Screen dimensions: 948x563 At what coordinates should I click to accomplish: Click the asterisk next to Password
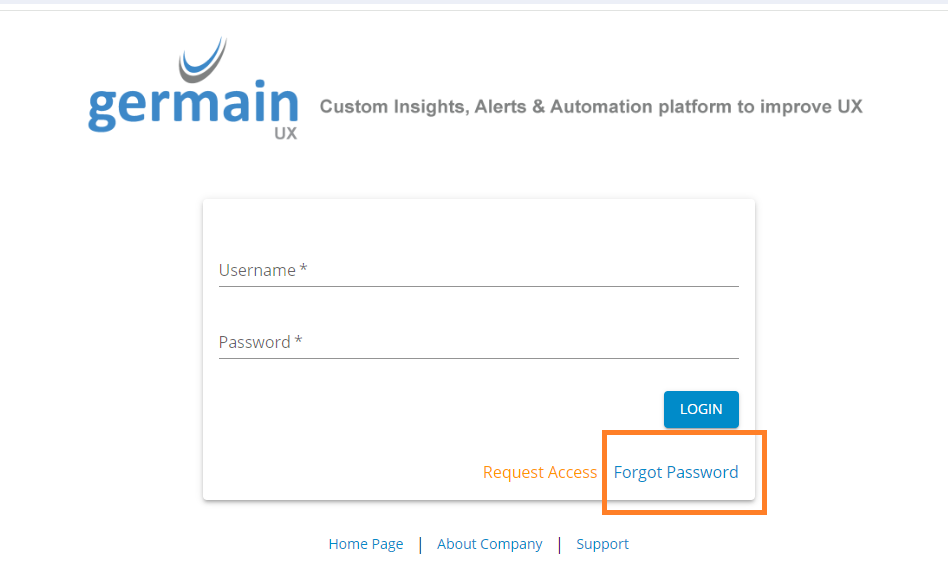299,342
